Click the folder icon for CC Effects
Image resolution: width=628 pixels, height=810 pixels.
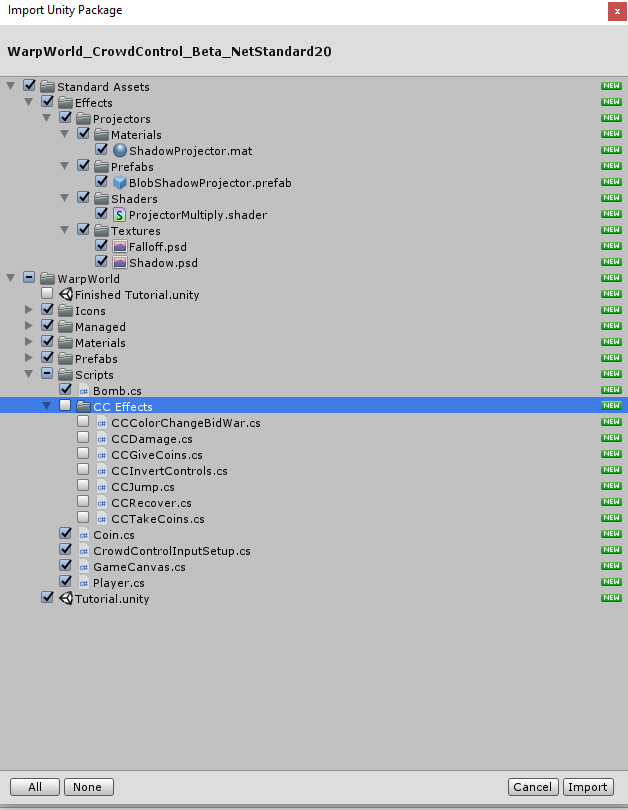pos(84,407)
